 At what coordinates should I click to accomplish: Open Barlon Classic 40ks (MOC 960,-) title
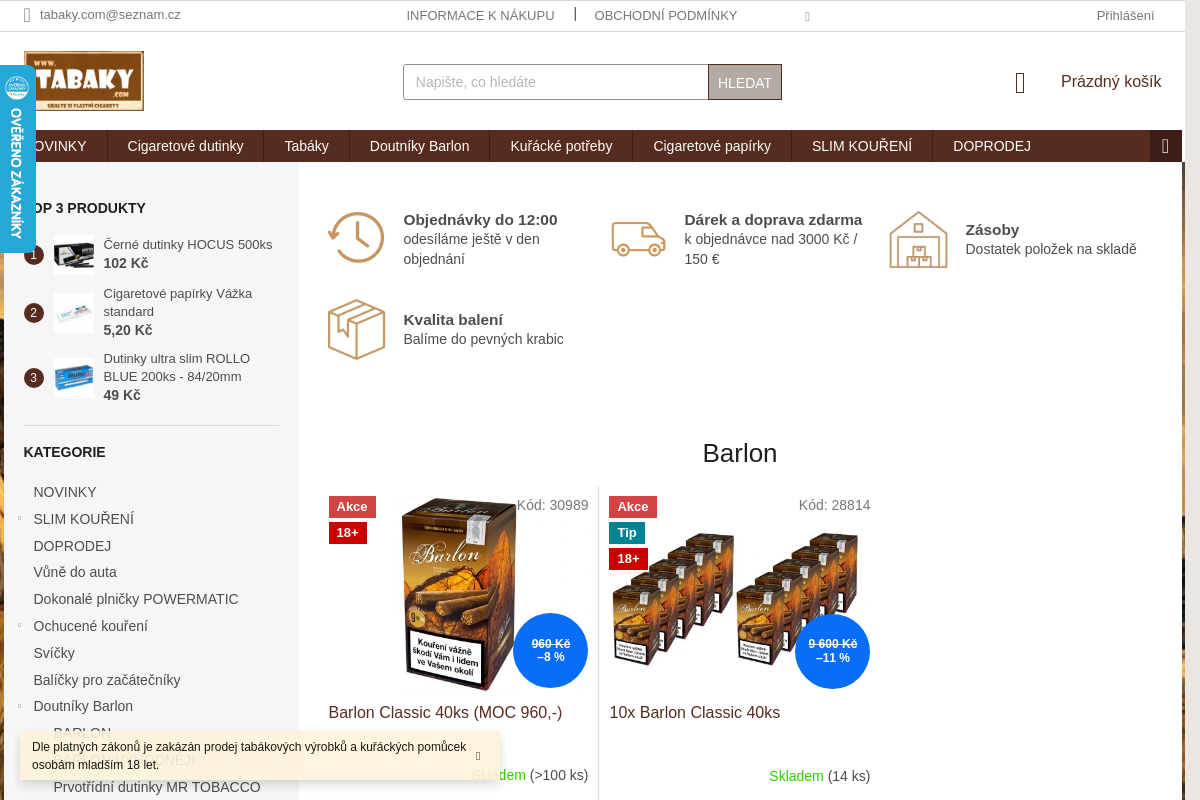click(x=446, y=713)
